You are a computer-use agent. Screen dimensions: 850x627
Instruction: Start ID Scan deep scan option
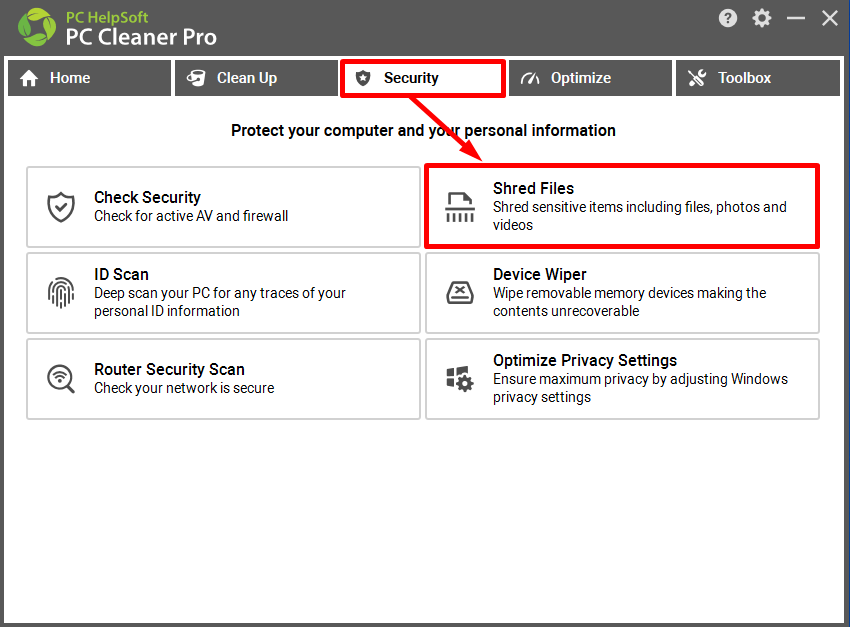click(223, 293)
